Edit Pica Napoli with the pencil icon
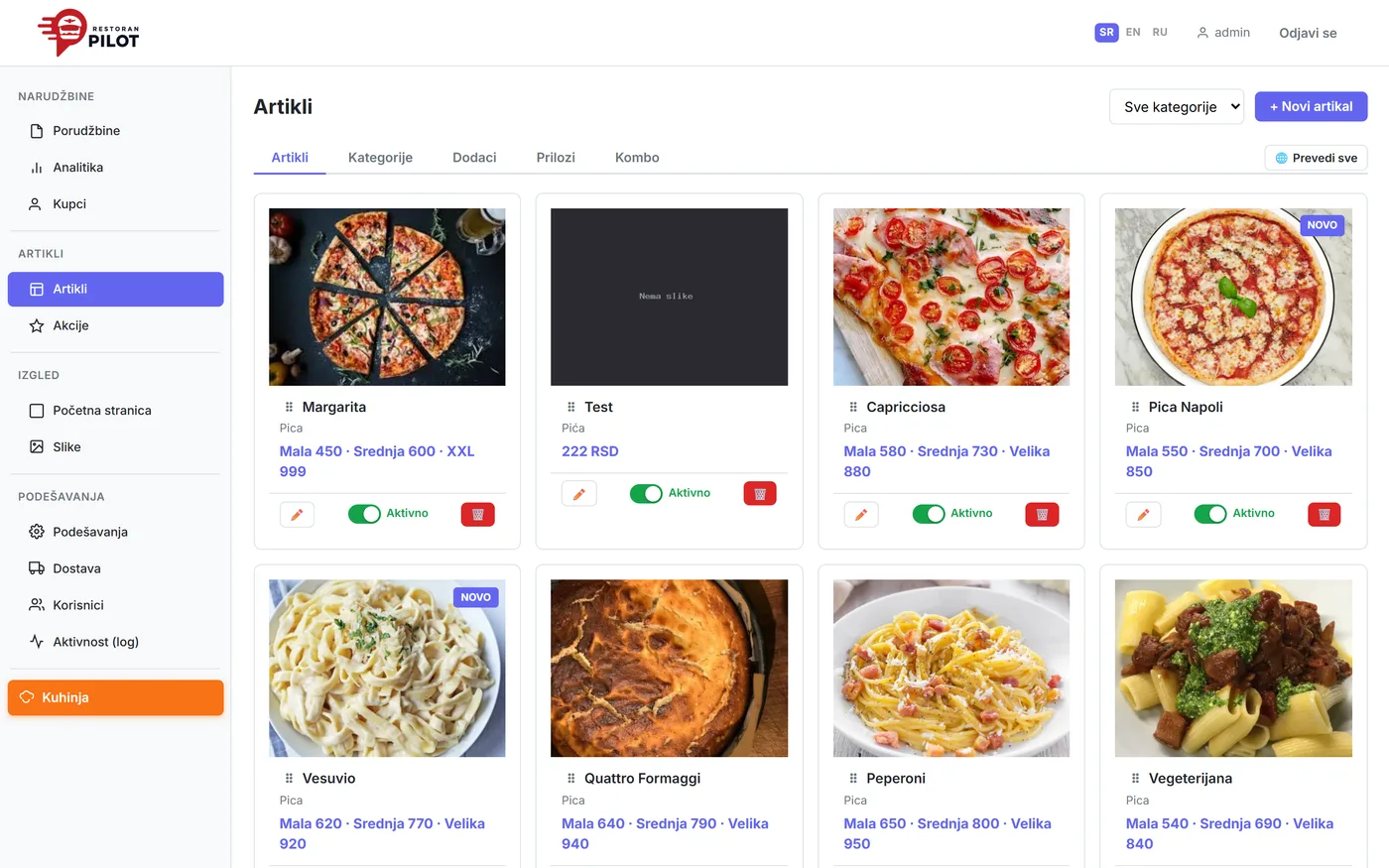1389x868 pixels. click(x=1143, y=514)
